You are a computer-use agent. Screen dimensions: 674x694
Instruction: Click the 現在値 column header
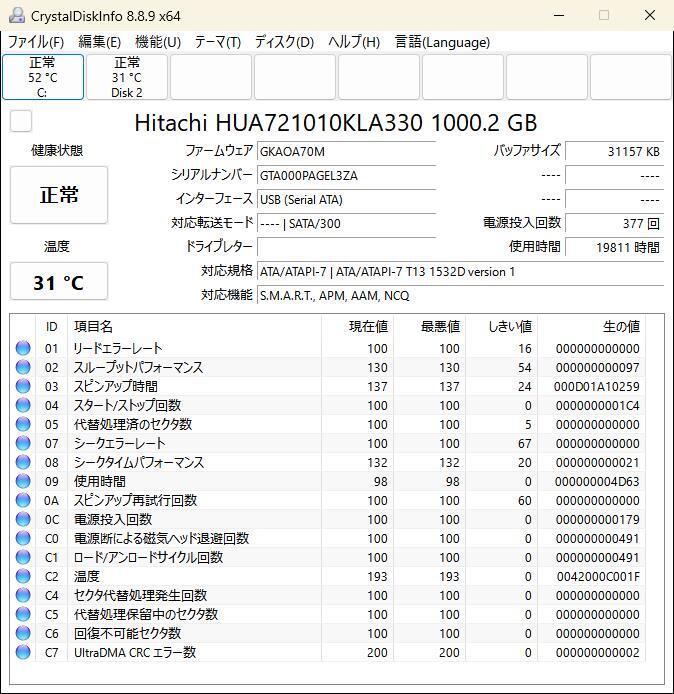point(357,327)
